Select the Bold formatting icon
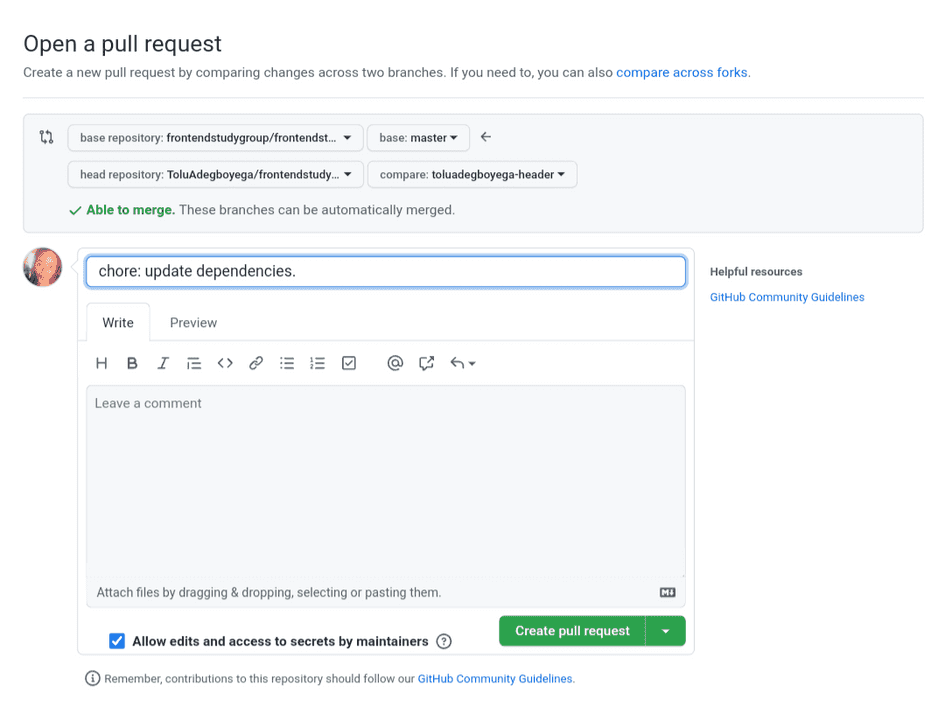 132,363
